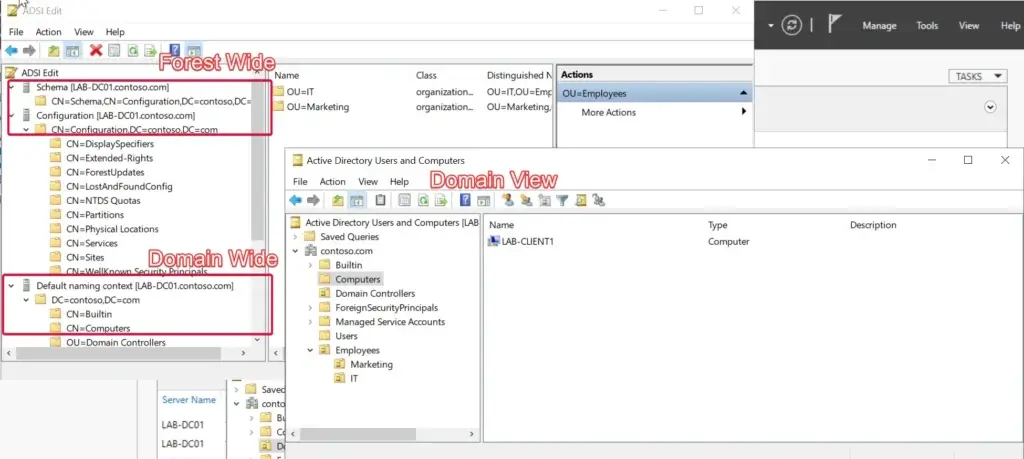Click Manage in the Server Manager header
Screen dimensions: 1024x459
point(879,26)
